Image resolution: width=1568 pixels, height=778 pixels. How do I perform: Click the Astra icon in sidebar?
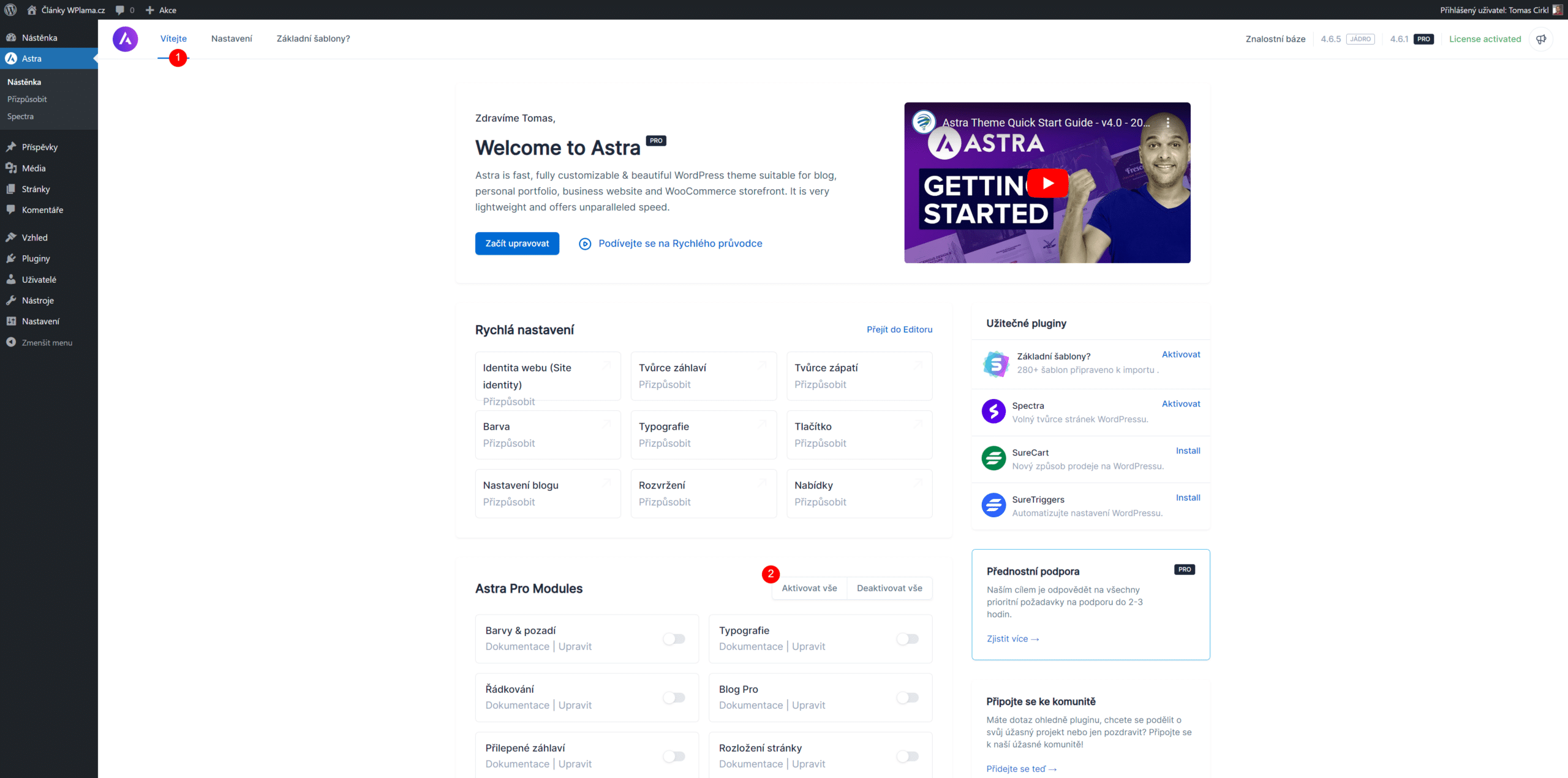(11, 58)
